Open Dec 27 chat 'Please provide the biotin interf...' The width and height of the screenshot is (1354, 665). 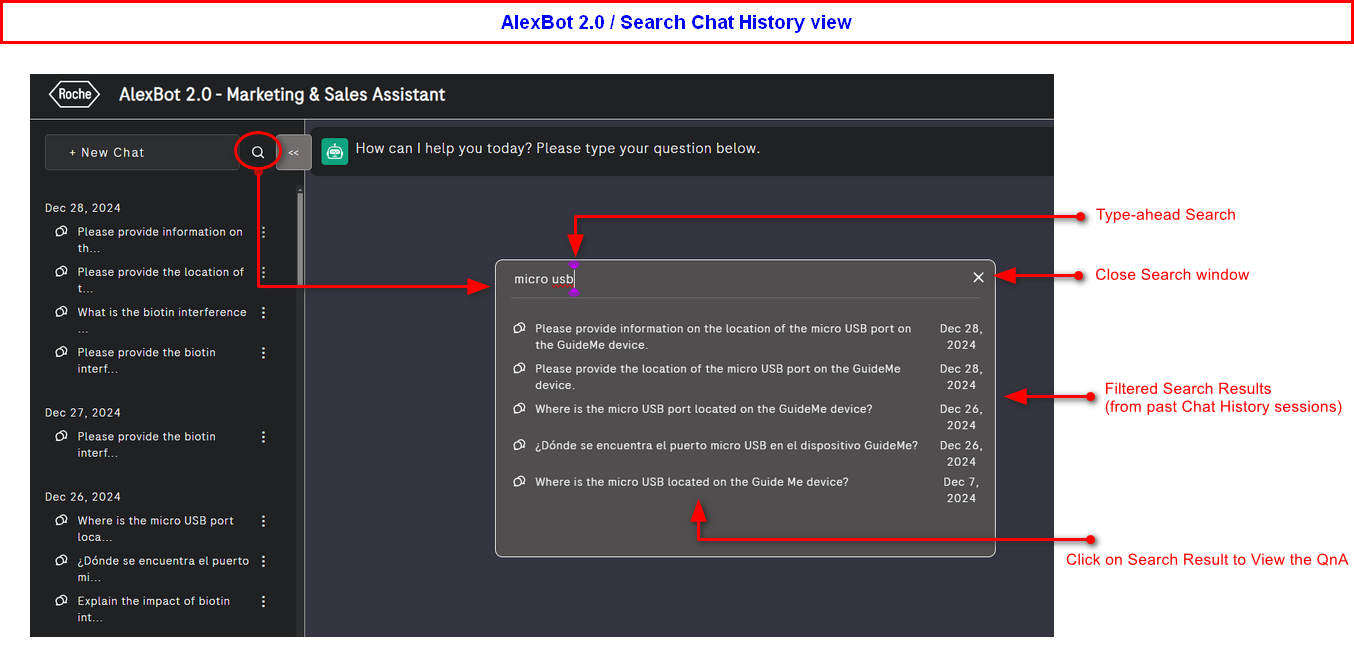(x=147, y=445)
